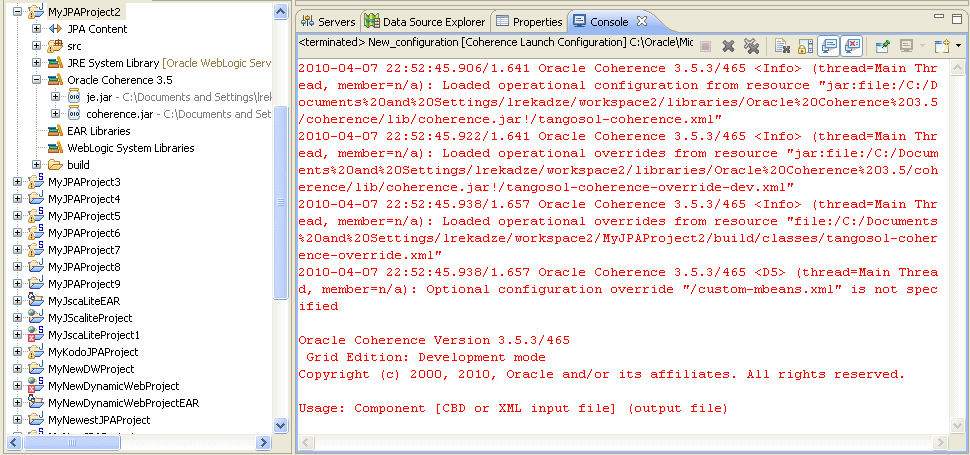Screen dimensions: 970x455
Task: Select MyJPAProject8 in the tree
Action: tap(84, 267)
